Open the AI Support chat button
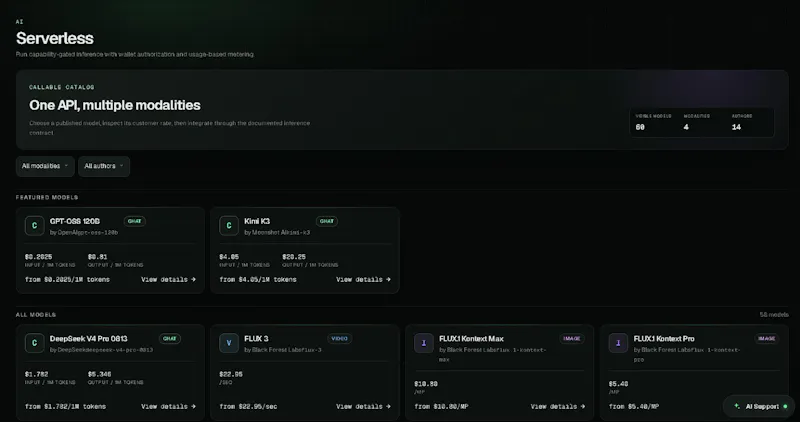The height and width of the screenshot is (422, 800). coord(759,407)
